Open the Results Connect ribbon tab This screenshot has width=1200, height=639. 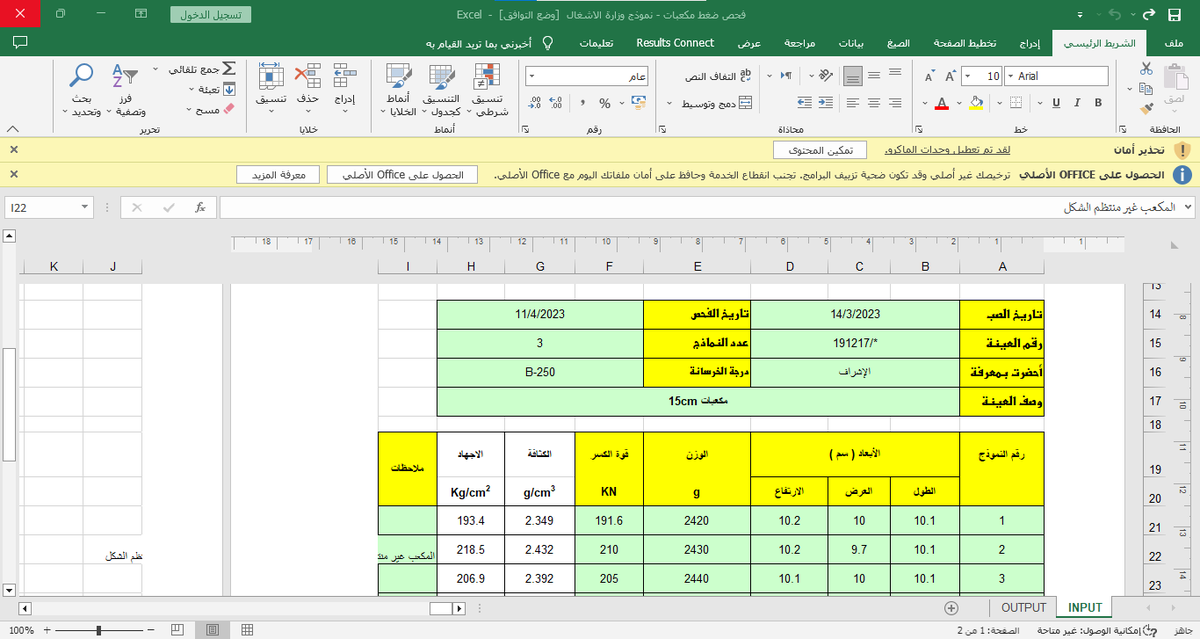tap(675, 43)
